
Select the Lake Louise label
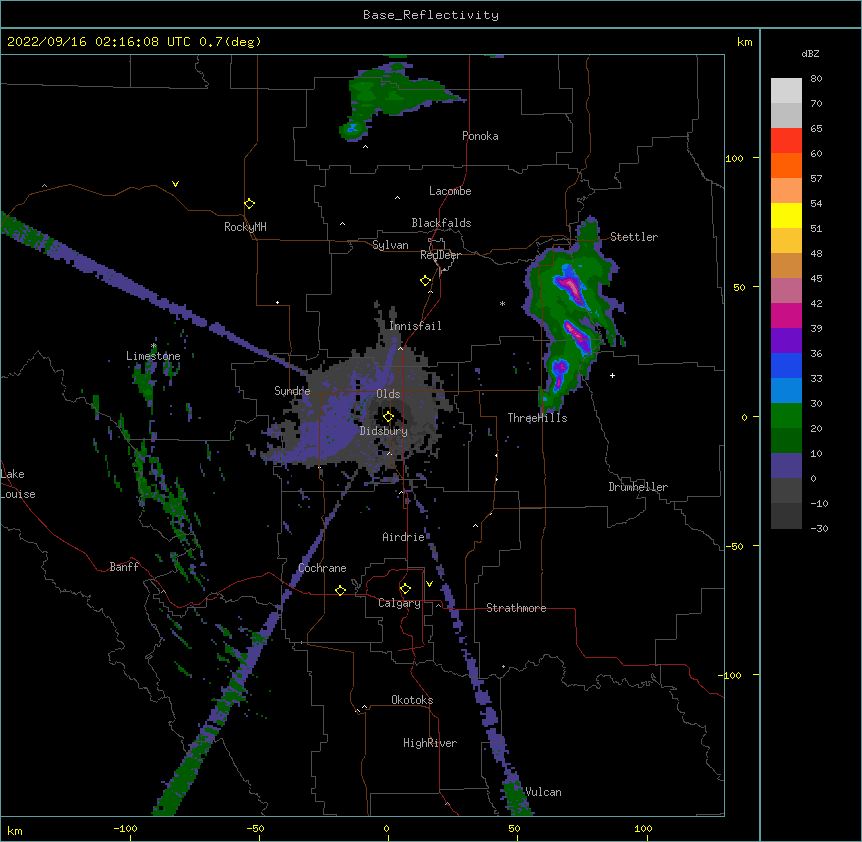tap(18, 484)
